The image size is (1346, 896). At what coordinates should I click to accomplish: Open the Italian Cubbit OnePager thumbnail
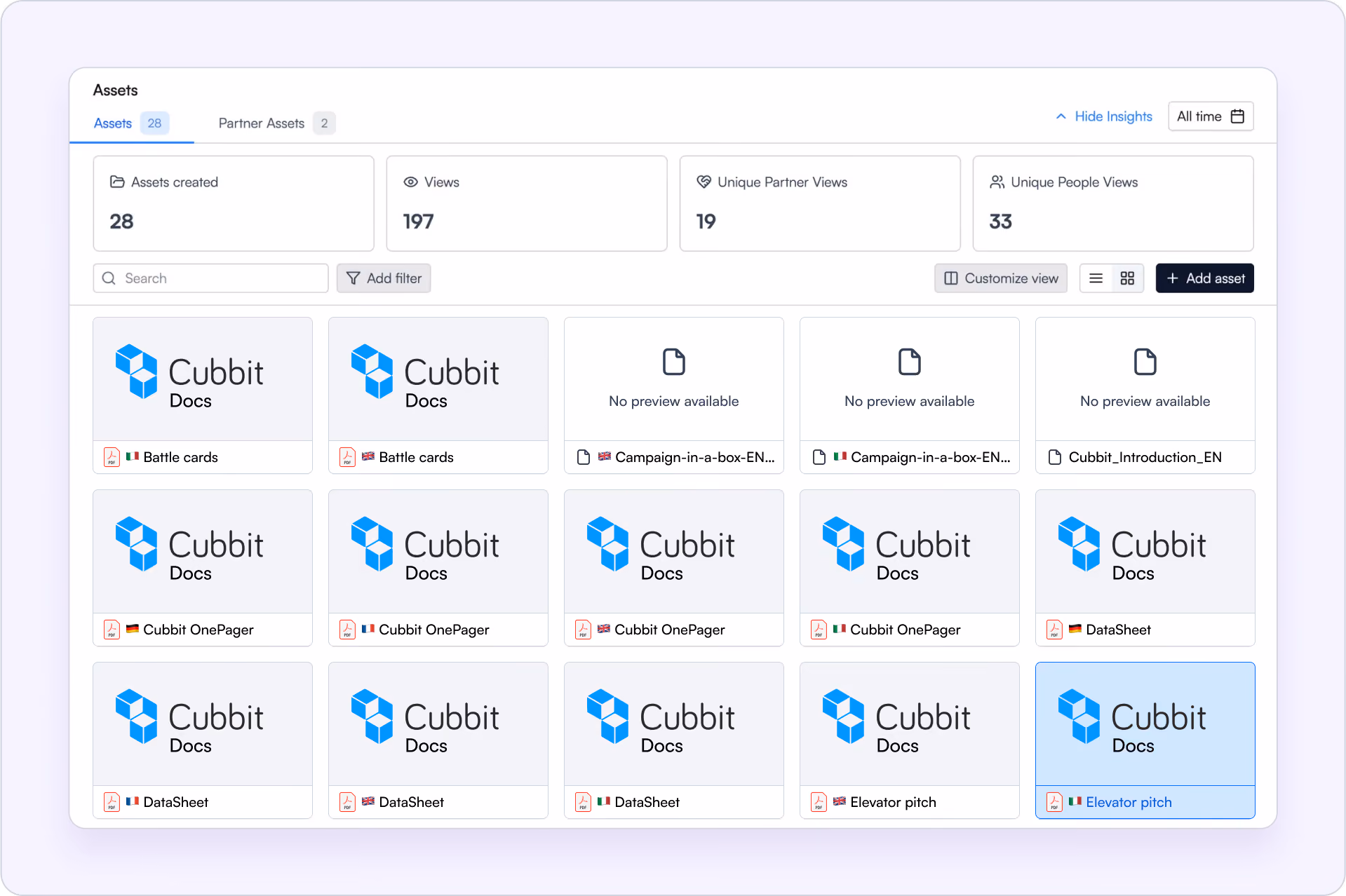pyautogui.click(x=910, y=552)
